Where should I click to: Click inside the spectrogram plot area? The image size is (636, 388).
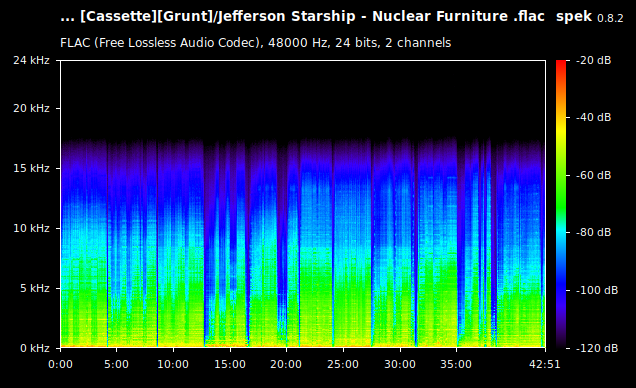303,204
